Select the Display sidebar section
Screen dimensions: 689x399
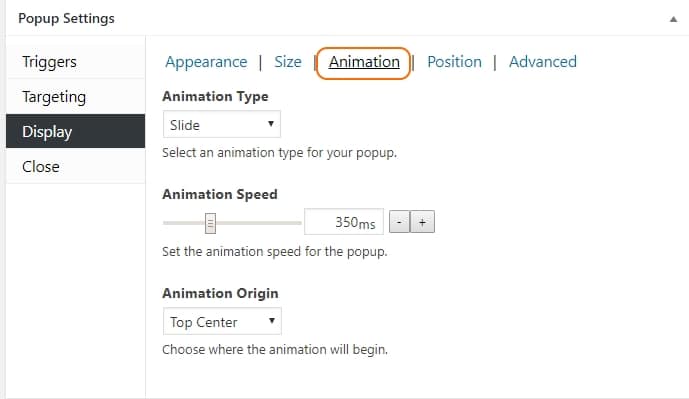tap(76, 131)
